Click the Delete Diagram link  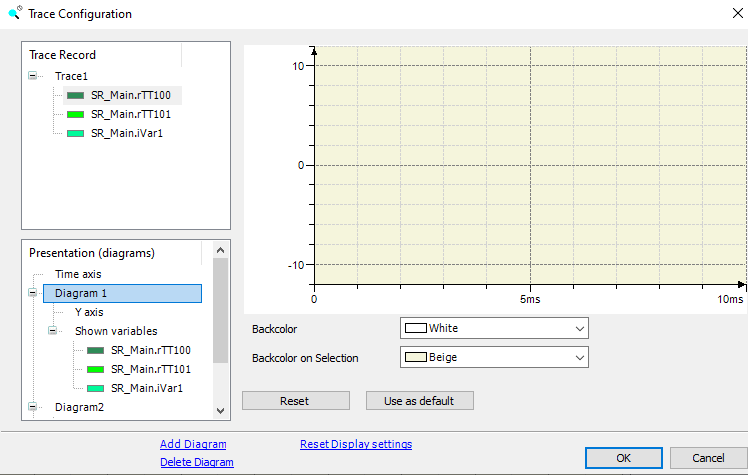pyautogui.click(x=196, y=462)
